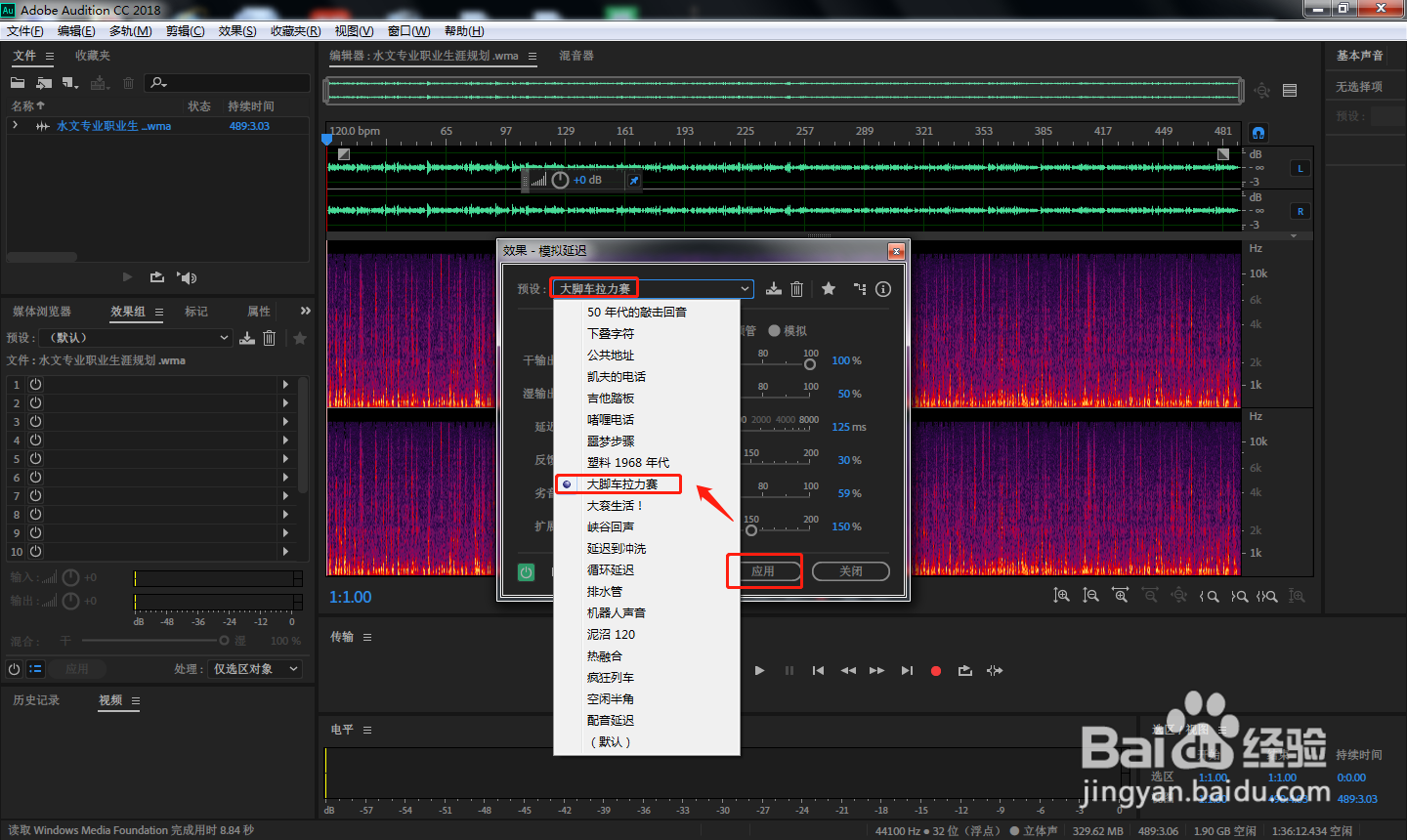
Task: Switch to the 媒体浏览器 tab
Action: coord(42,312)
